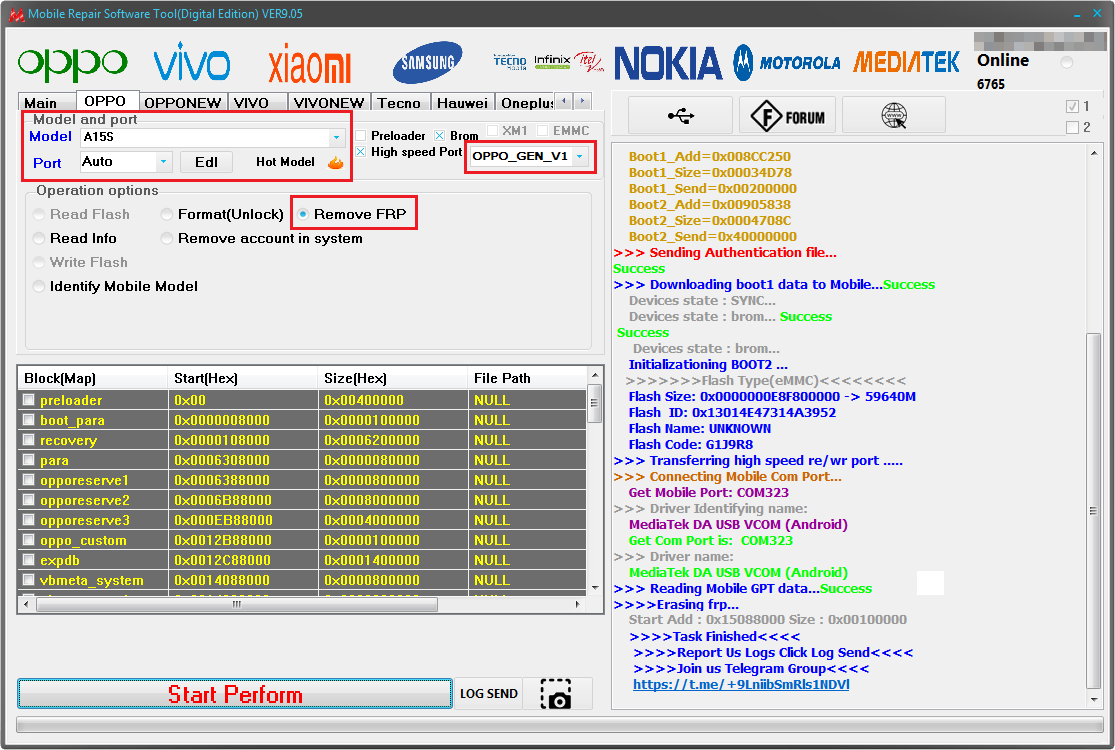Viewport: 1115px width, 750px height.
Task: Click the OPPO brand logo
Action: pyautogui.click(x=73, y=63)
